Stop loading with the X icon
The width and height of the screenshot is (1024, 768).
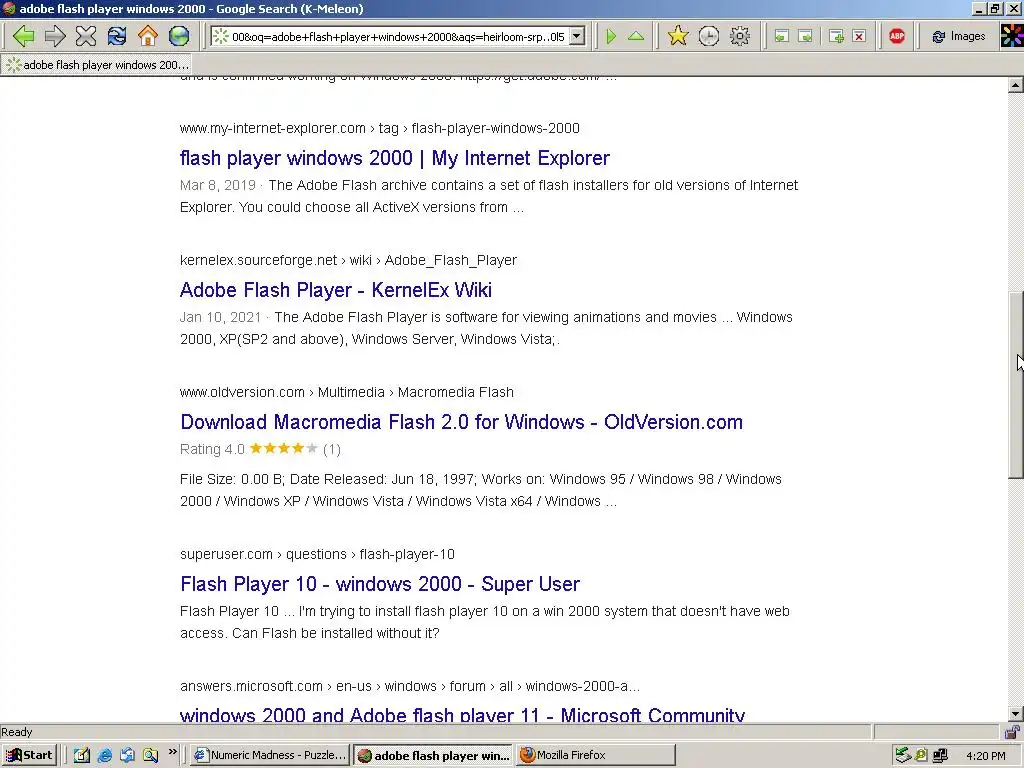[86, 36]
